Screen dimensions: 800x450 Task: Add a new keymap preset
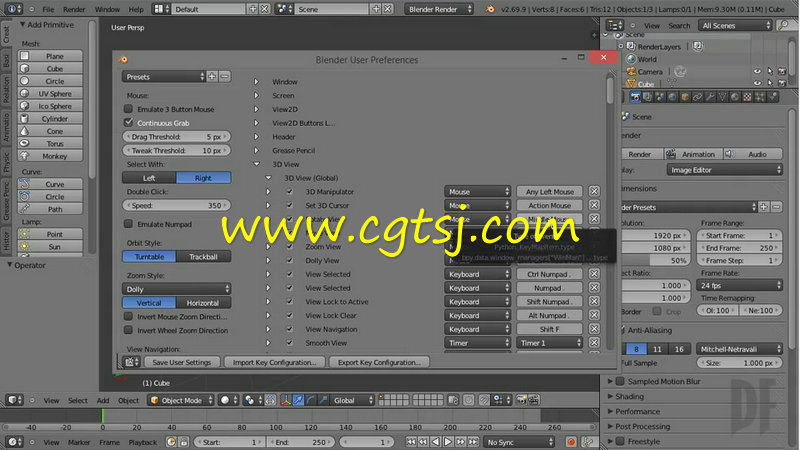click(x=212, y=77)
